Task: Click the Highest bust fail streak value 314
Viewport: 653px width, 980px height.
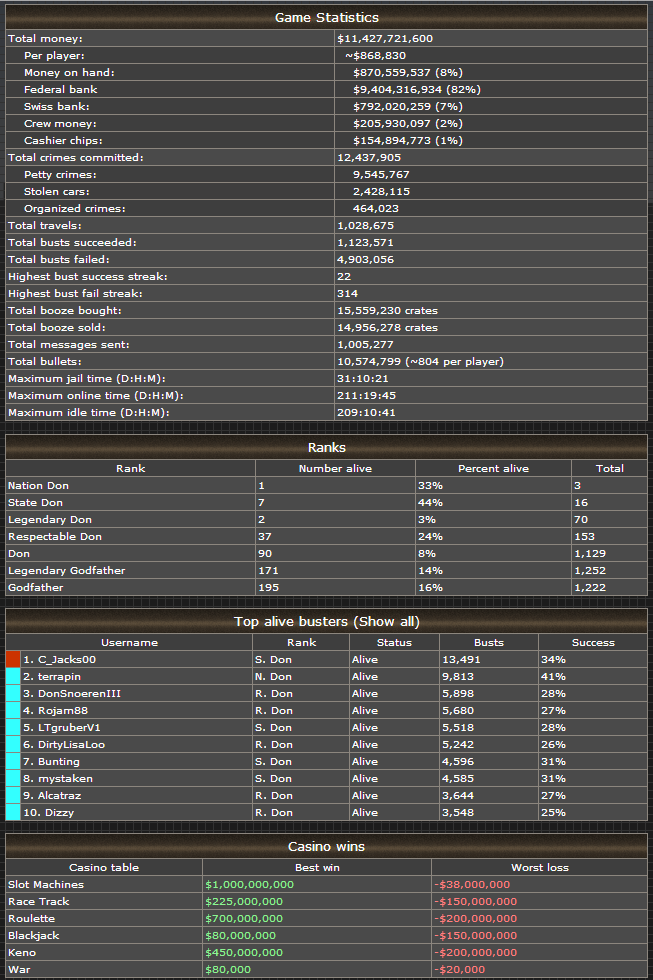Action: 347,293
